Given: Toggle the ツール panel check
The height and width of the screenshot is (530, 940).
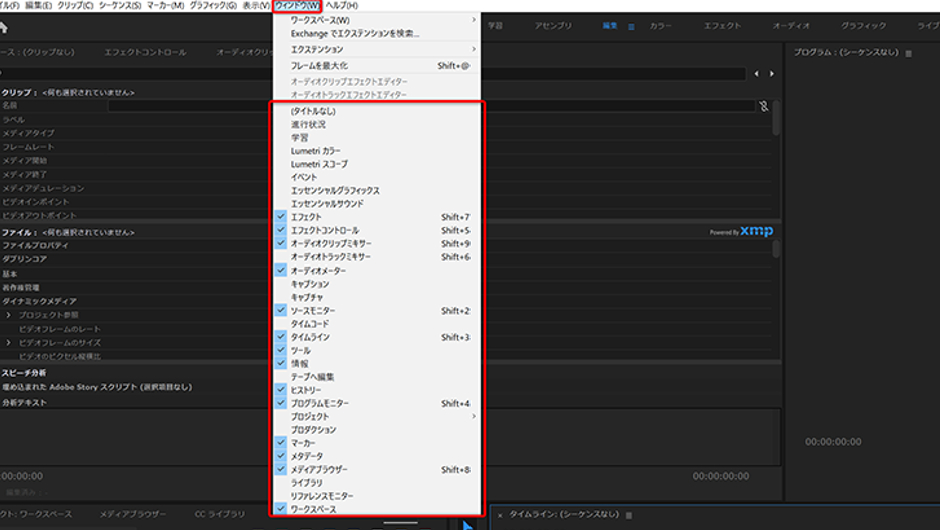Looking at the screenshot, I should click(281, 350).
